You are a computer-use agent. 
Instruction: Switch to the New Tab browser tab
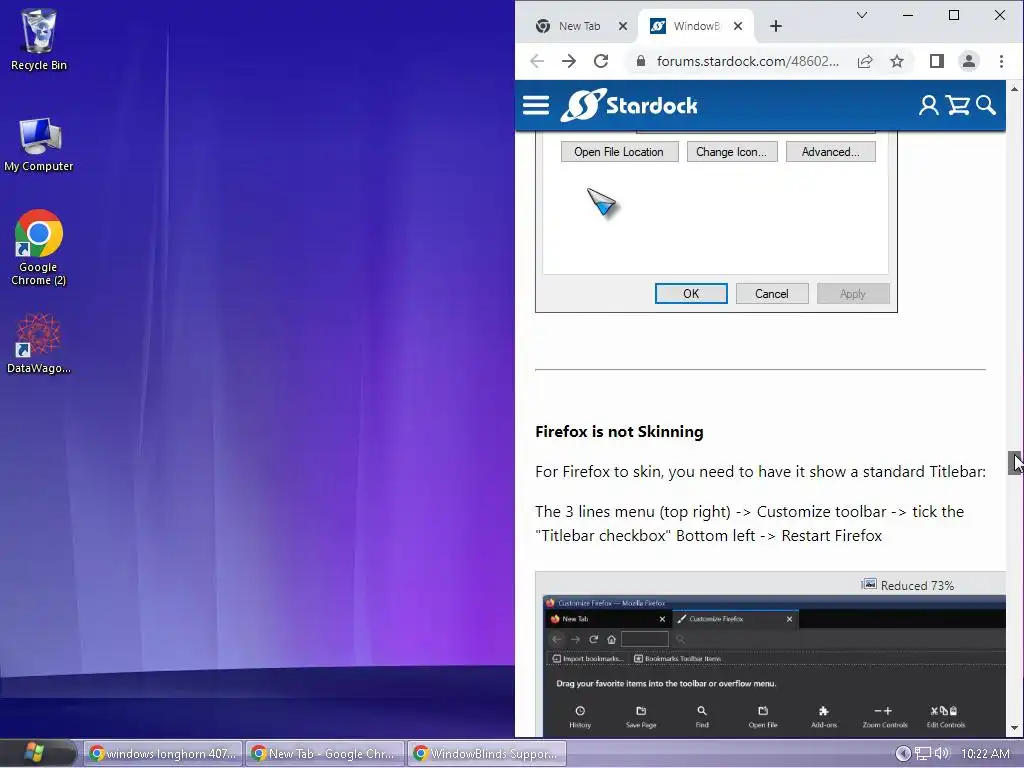pos(579,26)
